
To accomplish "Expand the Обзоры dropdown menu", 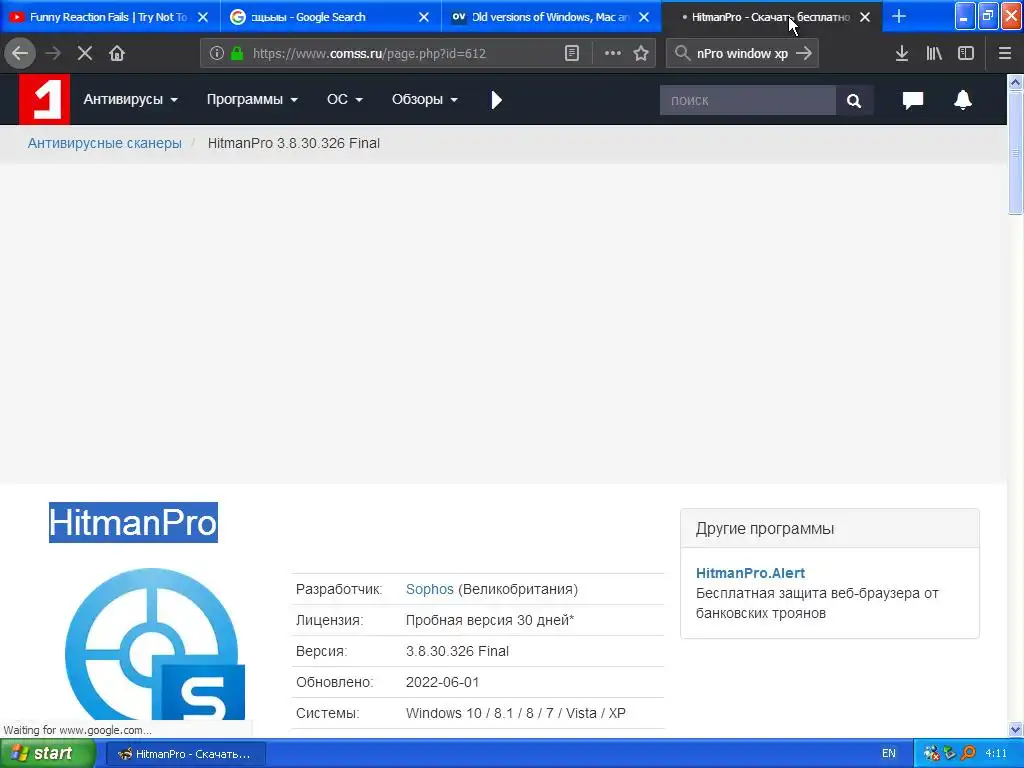I will [x=424, y=99].
